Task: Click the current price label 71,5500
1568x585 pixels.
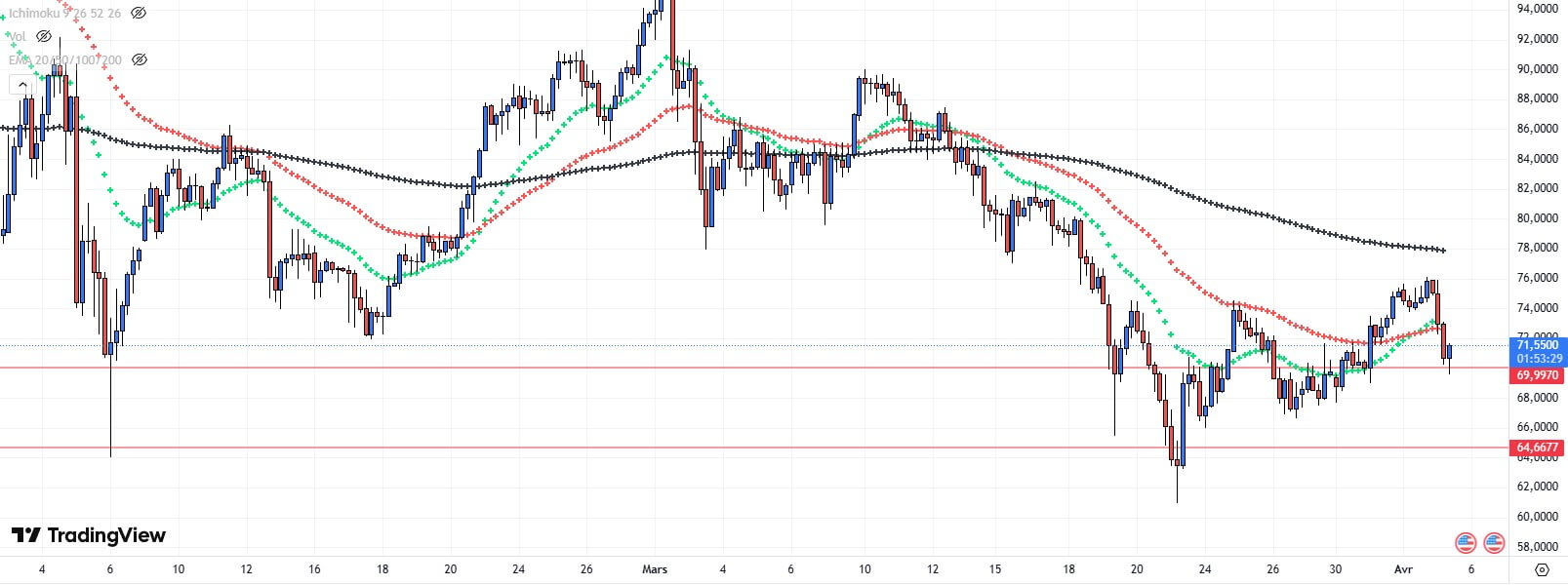Action: [1538, 344]
